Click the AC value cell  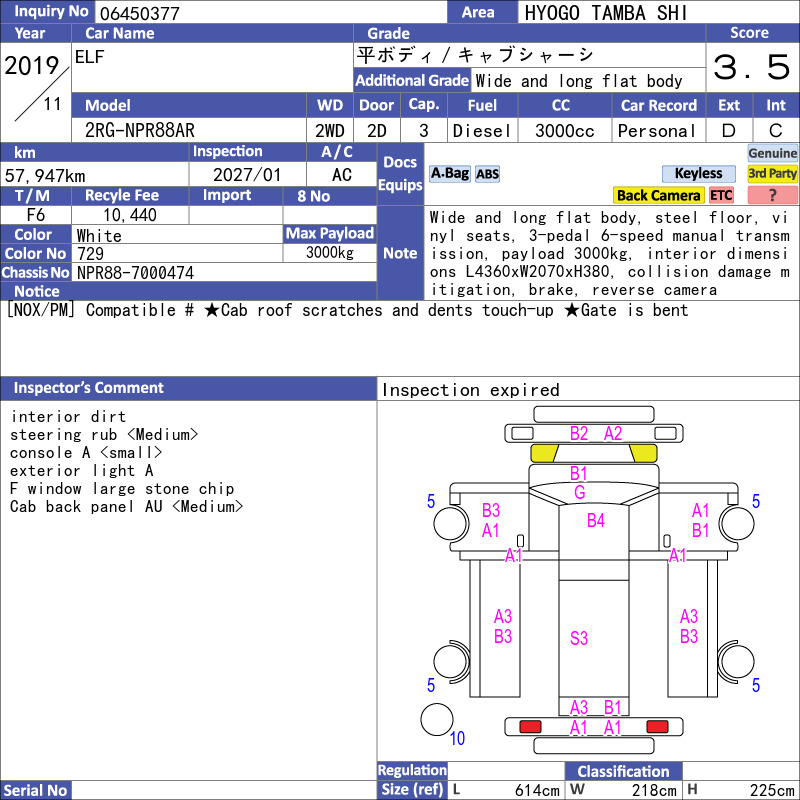click(341, 175)
